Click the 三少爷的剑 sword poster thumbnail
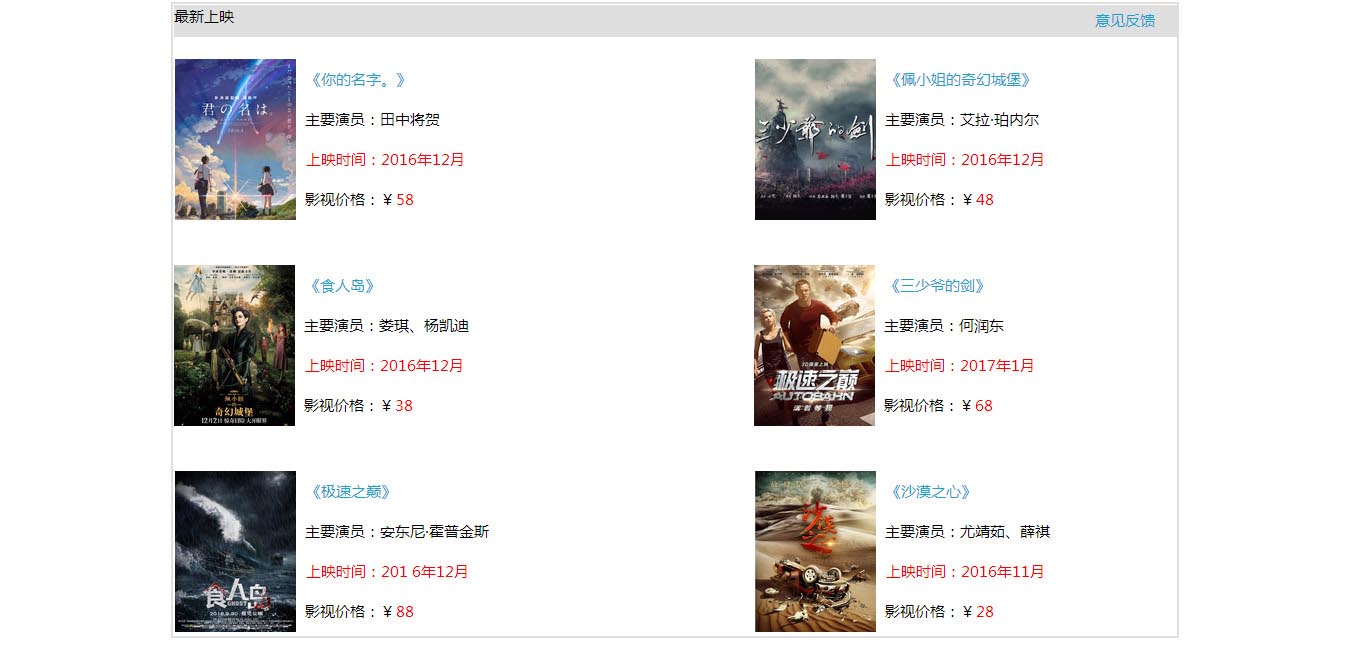Viewport: 1349px width, 653px height. click(x=815, y=139)
